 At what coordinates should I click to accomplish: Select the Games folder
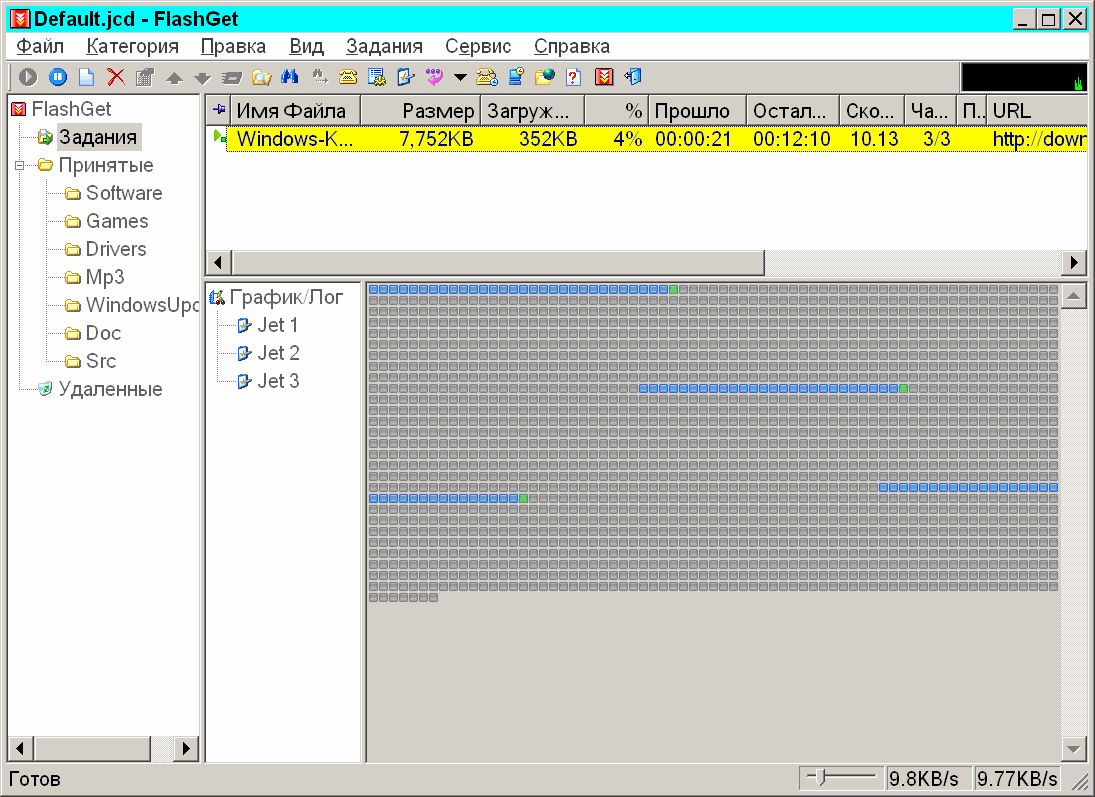click(117, 221)
